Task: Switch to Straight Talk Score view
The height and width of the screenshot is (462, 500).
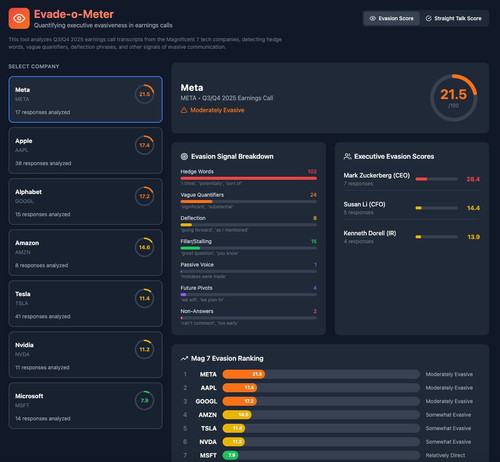Action: (454, 18)
